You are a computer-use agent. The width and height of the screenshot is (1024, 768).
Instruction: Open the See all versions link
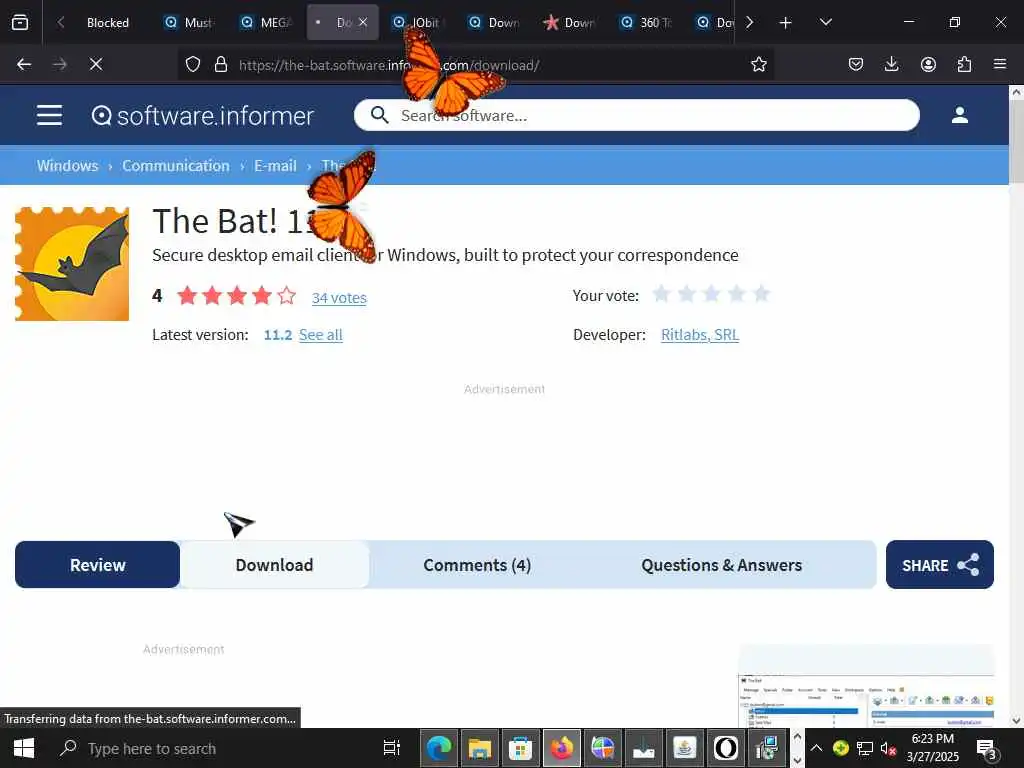[x=321, y=335]
